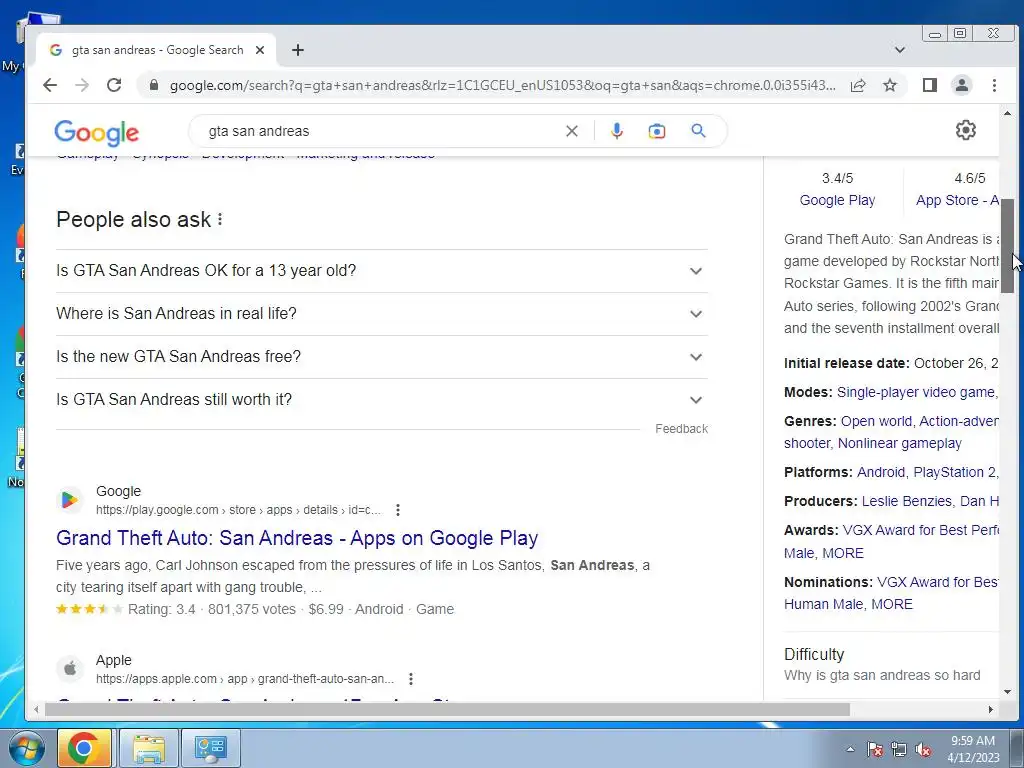
Task: Click the apps.apple.com result URL
Action: (245, 679)
